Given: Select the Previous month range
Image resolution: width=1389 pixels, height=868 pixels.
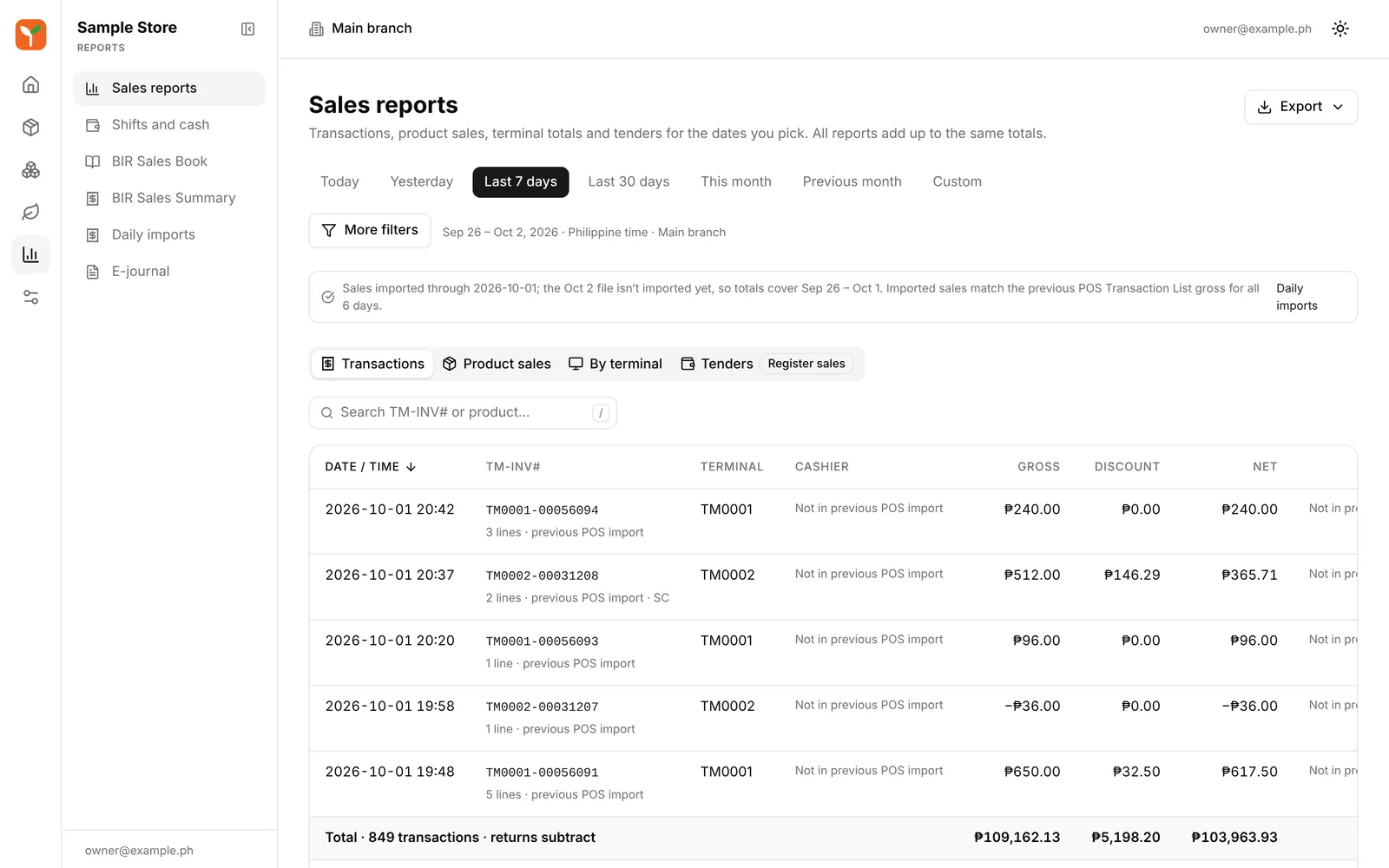Looking at the screenshot, I should [852, 181].
